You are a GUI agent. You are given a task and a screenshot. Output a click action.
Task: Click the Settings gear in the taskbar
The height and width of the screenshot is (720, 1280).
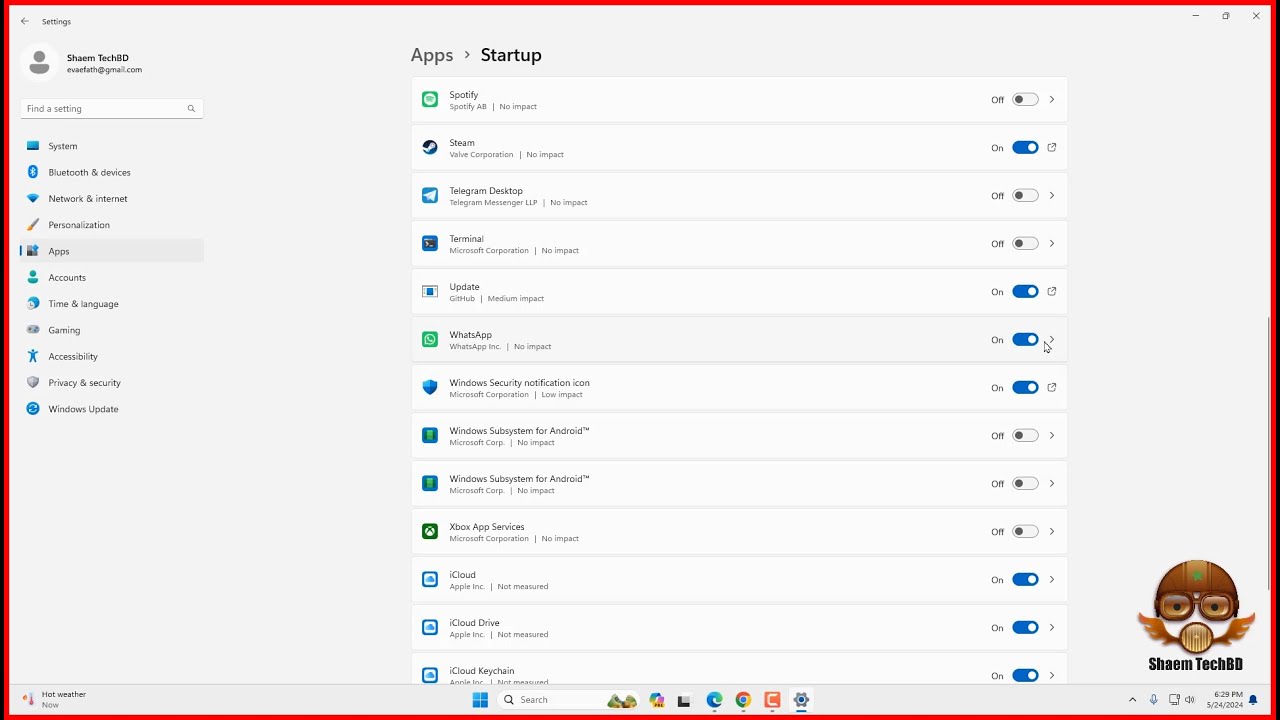tap(801, 700)
